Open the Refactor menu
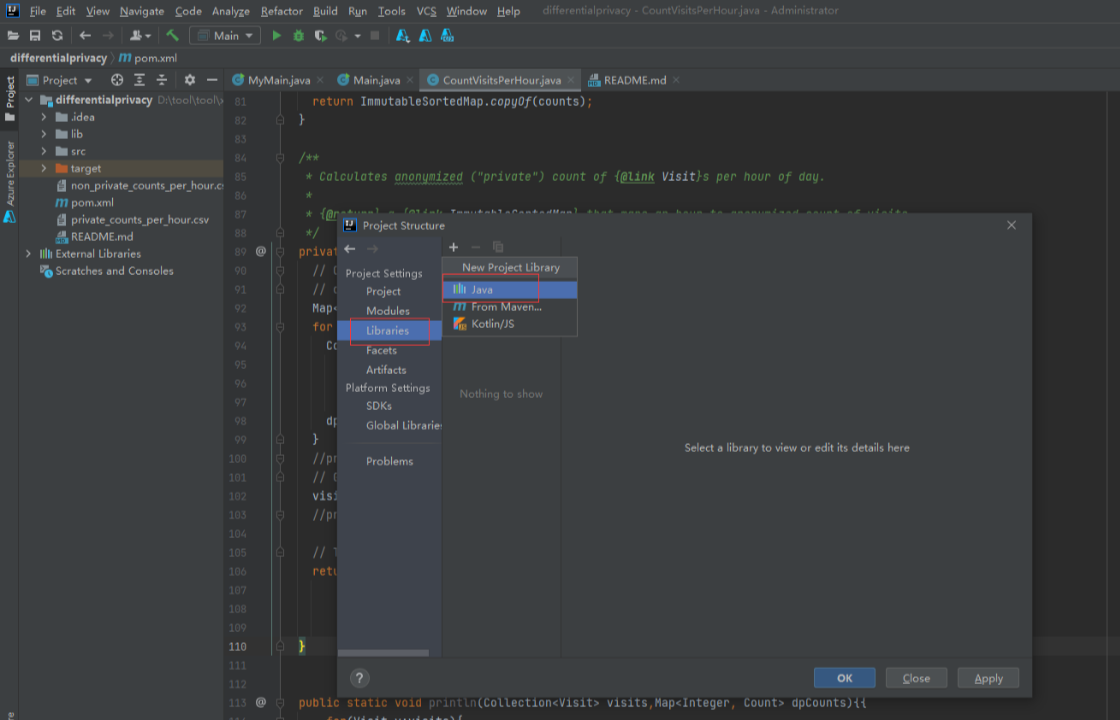 pos(281,11)
